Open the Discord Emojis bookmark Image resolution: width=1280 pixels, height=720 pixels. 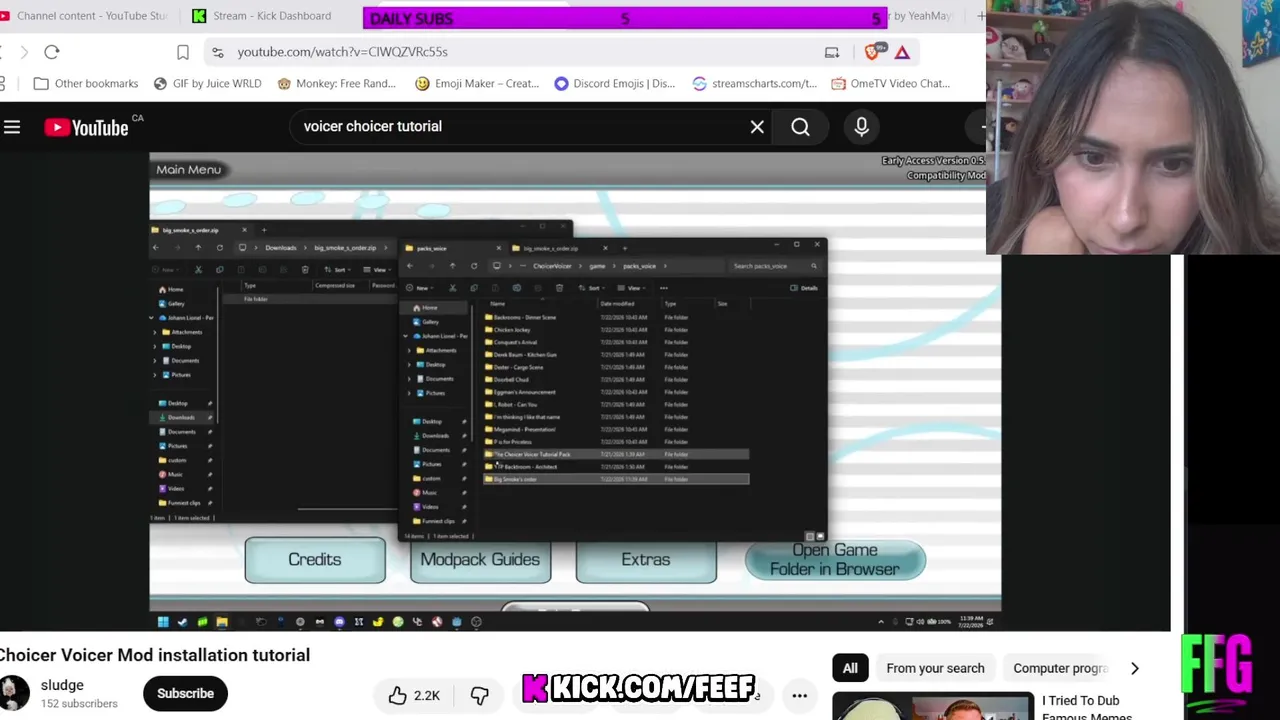click(614, 84)
